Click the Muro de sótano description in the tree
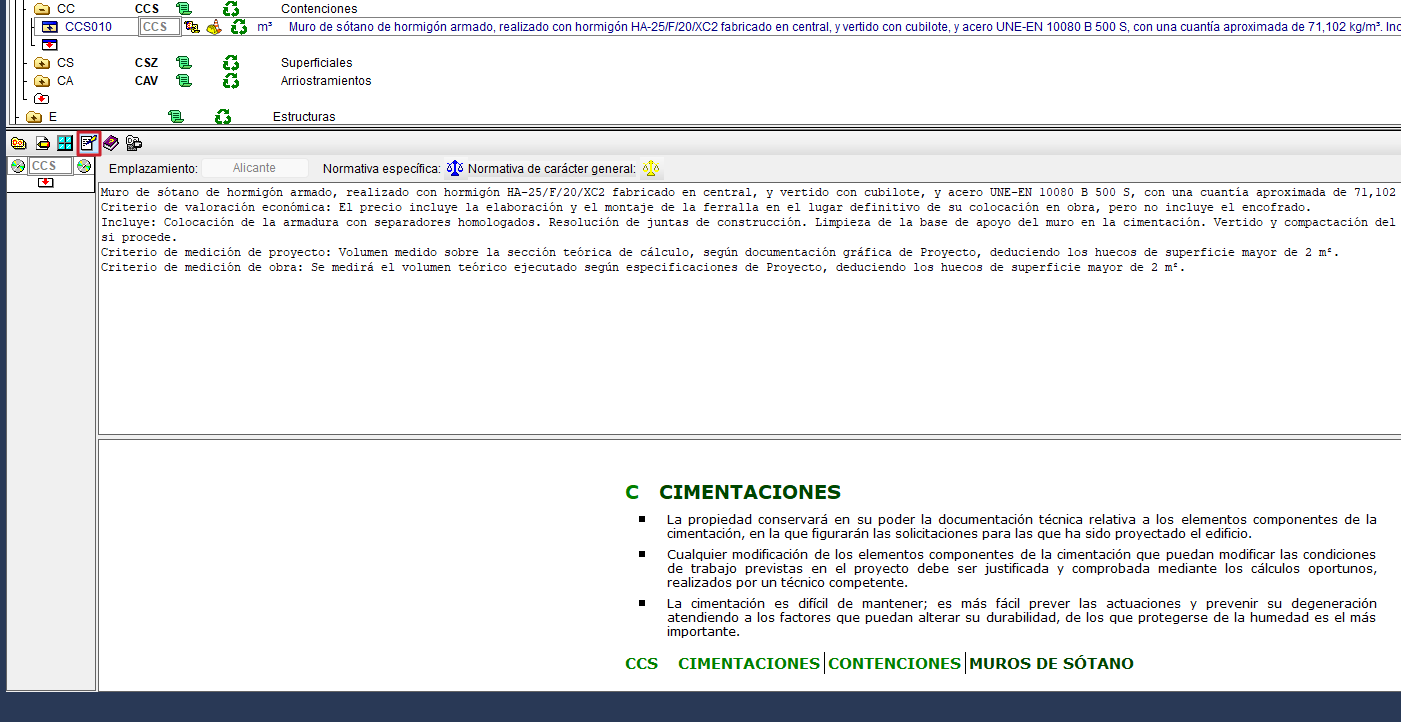Image resolution: width=1401 pixels, height=722 pixels. click(844, 27)
